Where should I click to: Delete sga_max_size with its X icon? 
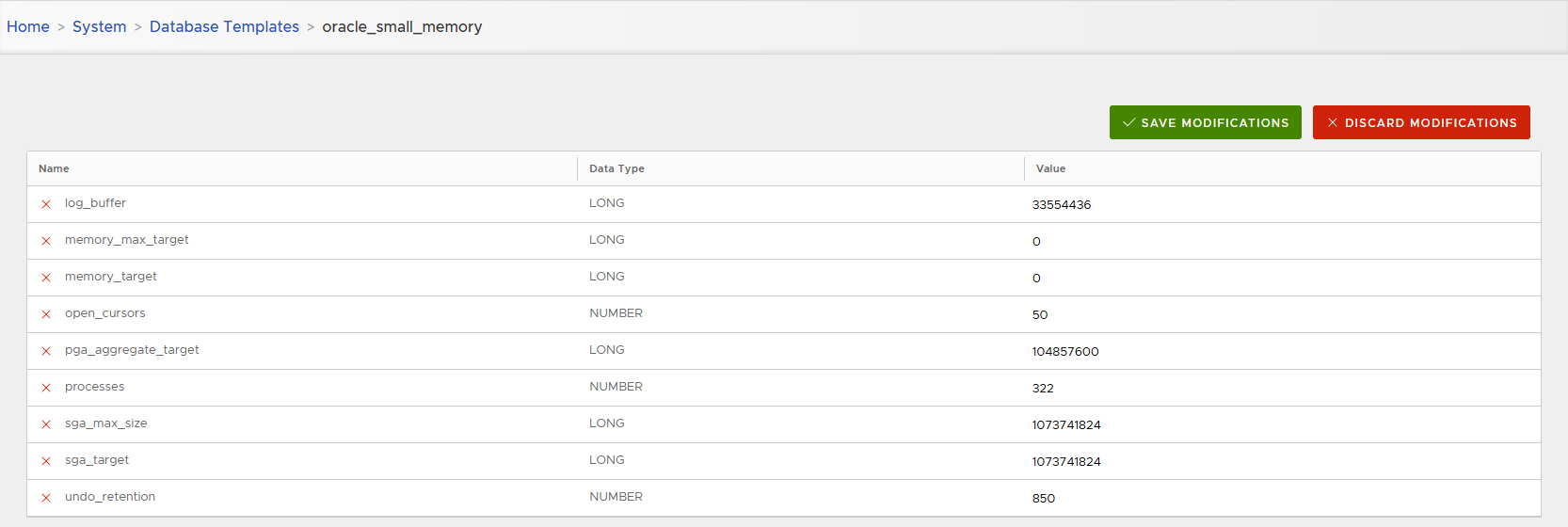coord(46,424)
